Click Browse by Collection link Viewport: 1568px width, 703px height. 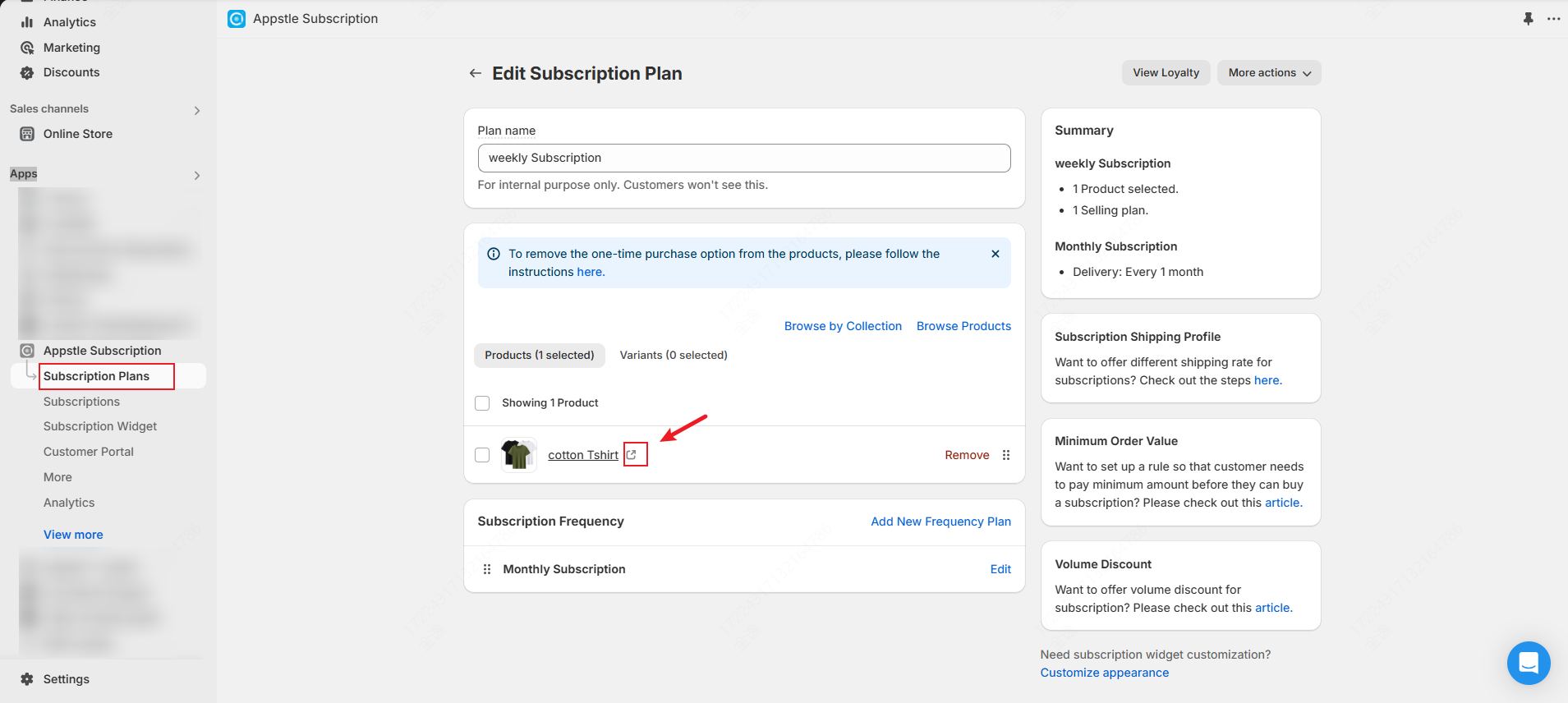(843, 326)
